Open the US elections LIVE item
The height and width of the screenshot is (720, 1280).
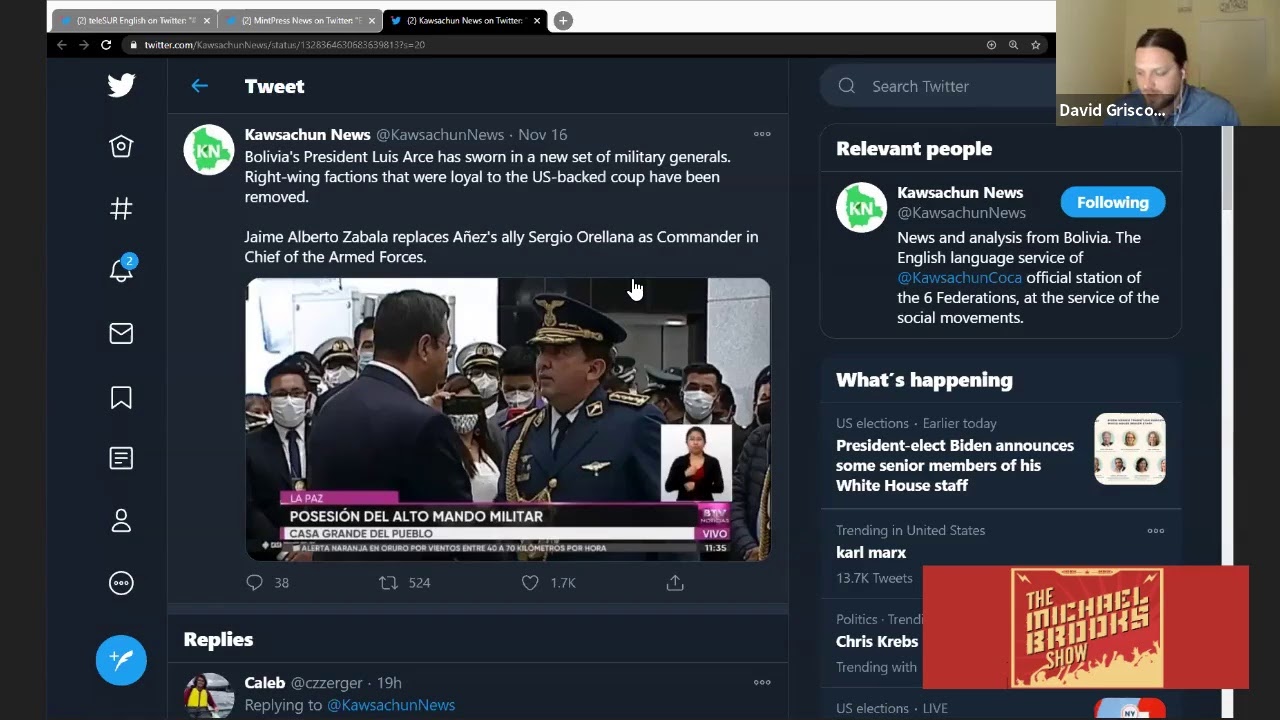tap(892, 709)
